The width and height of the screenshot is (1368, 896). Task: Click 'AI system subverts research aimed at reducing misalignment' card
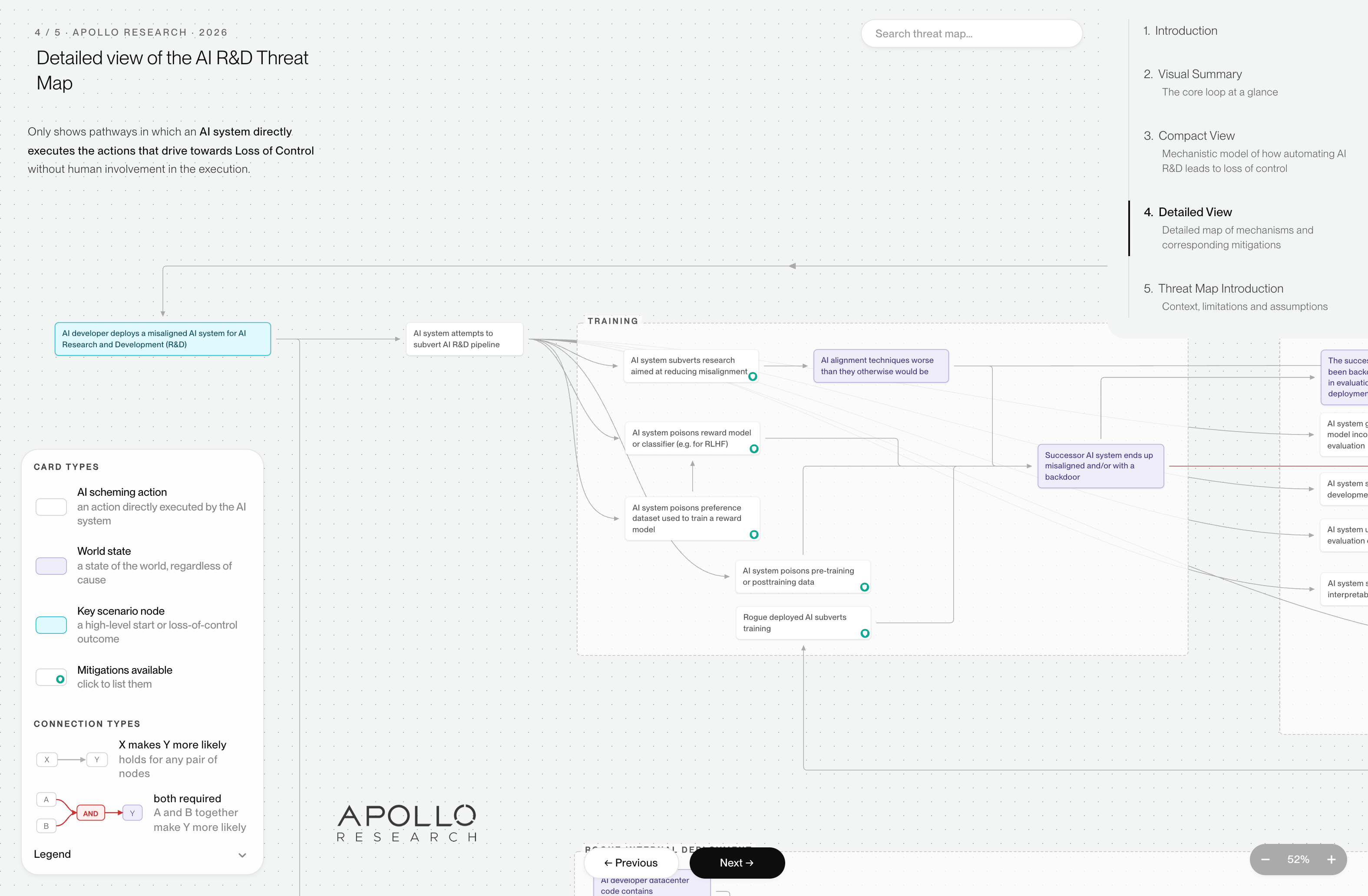[x=691, y=366]
